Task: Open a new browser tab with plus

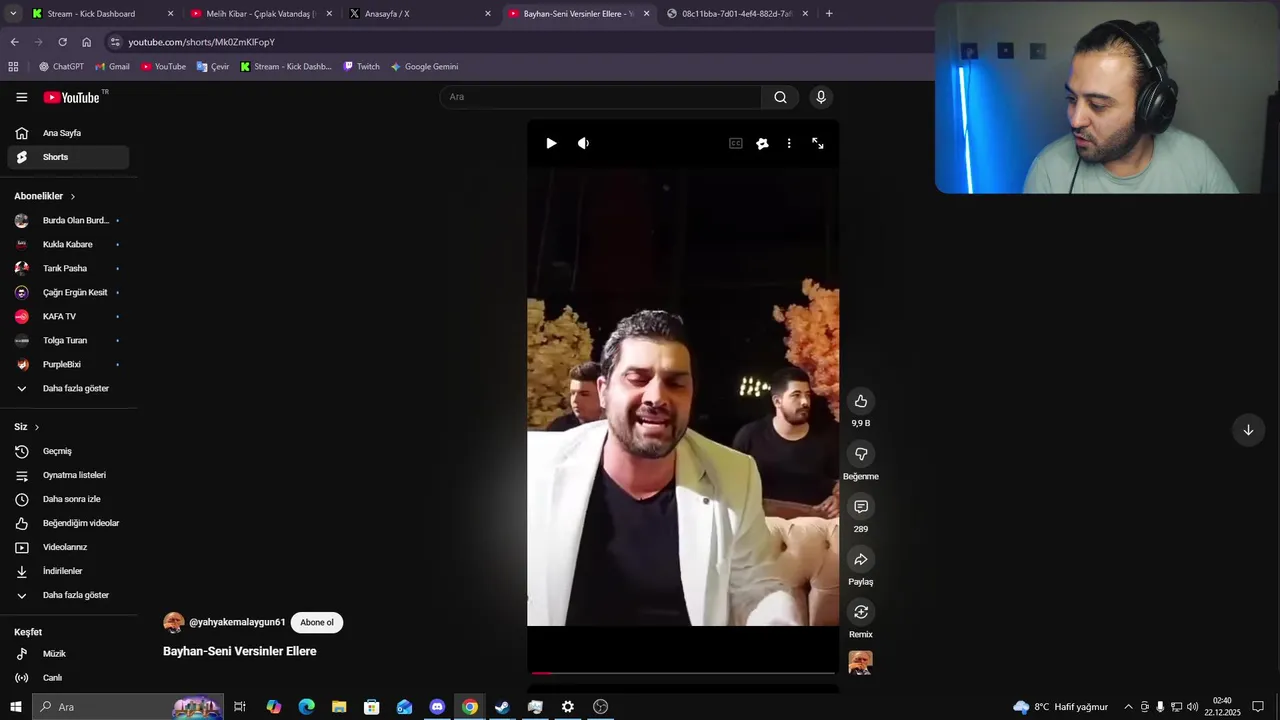Action: point(829,14)
